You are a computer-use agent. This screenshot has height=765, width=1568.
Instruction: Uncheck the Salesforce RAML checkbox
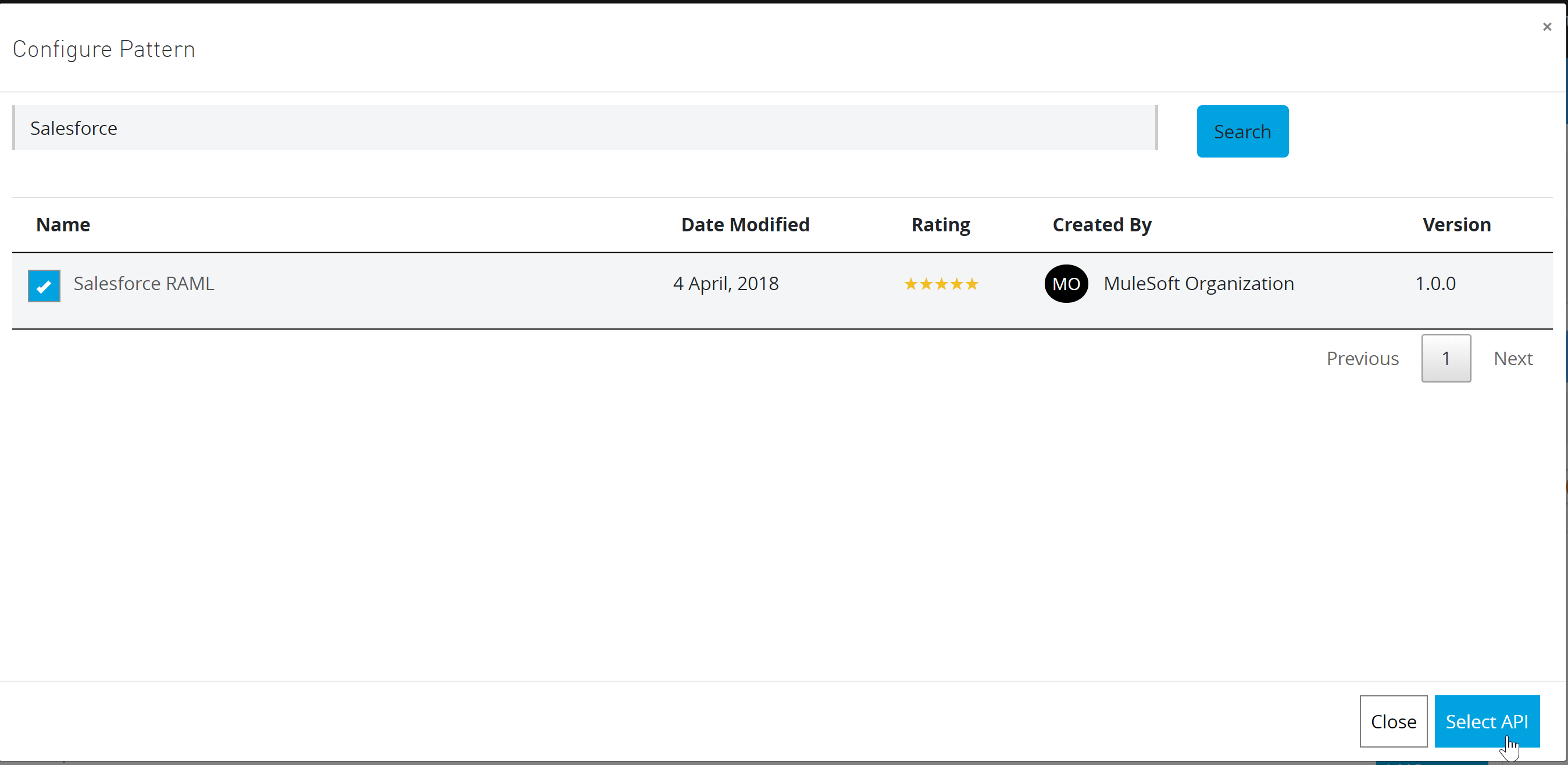coord(44,285)
